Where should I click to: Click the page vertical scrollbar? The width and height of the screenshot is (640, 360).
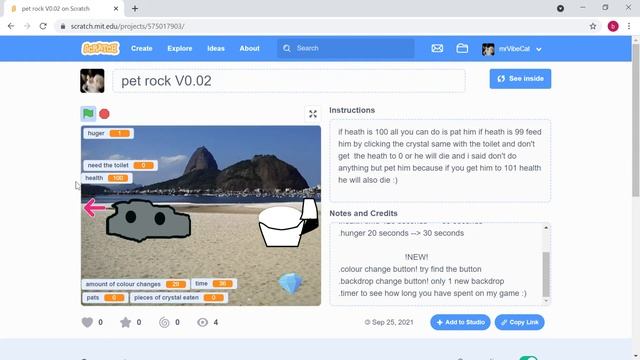point(636,120)
